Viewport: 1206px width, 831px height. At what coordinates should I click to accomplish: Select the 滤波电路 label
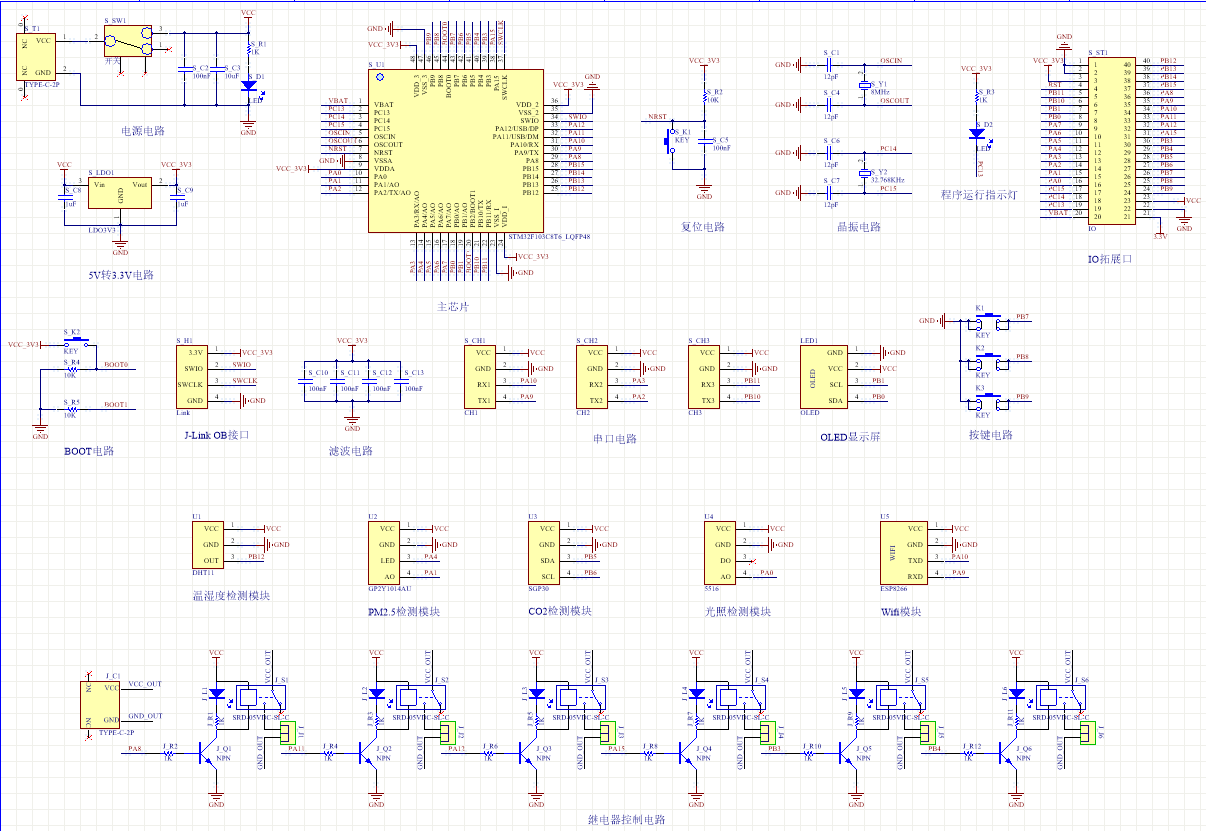[350, 451]
